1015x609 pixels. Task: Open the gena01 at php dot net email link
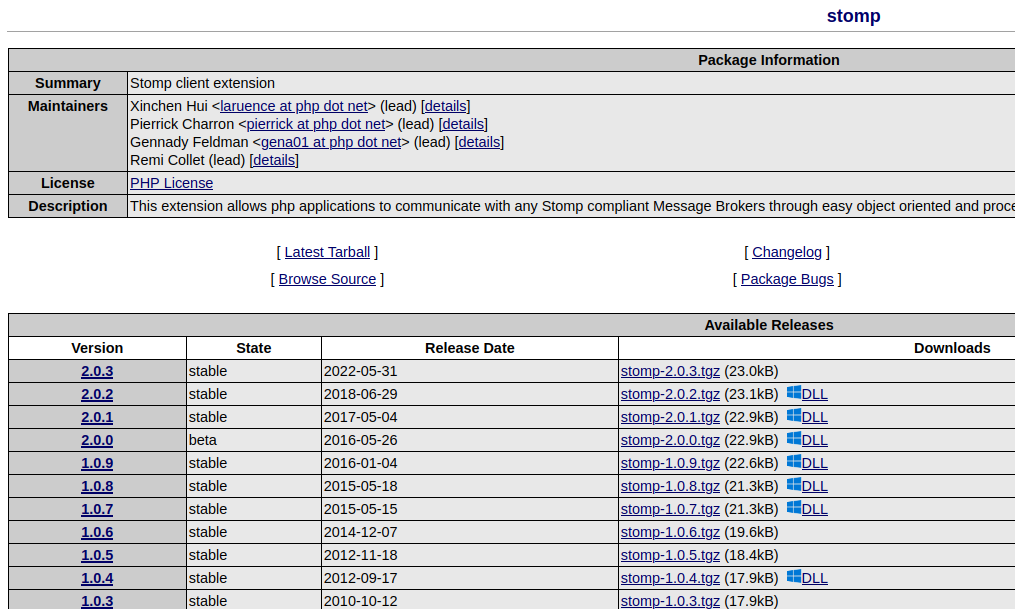tap(331, 142)
